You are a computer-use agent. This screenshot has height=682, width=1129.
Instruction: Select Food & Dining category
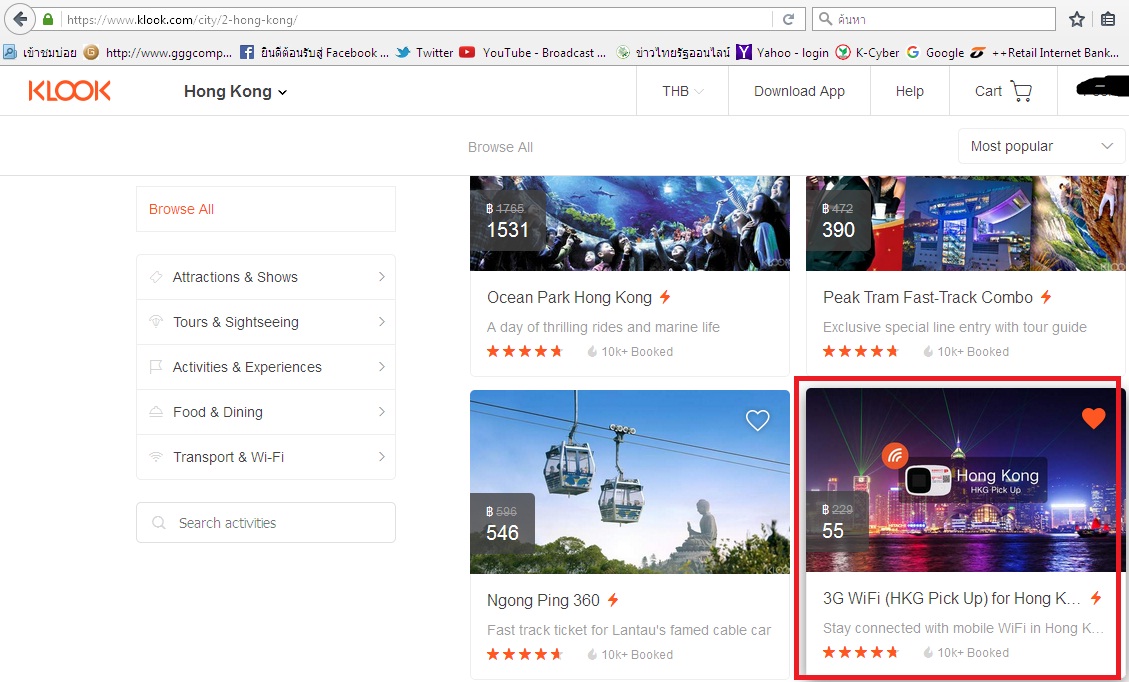(265, 412)
